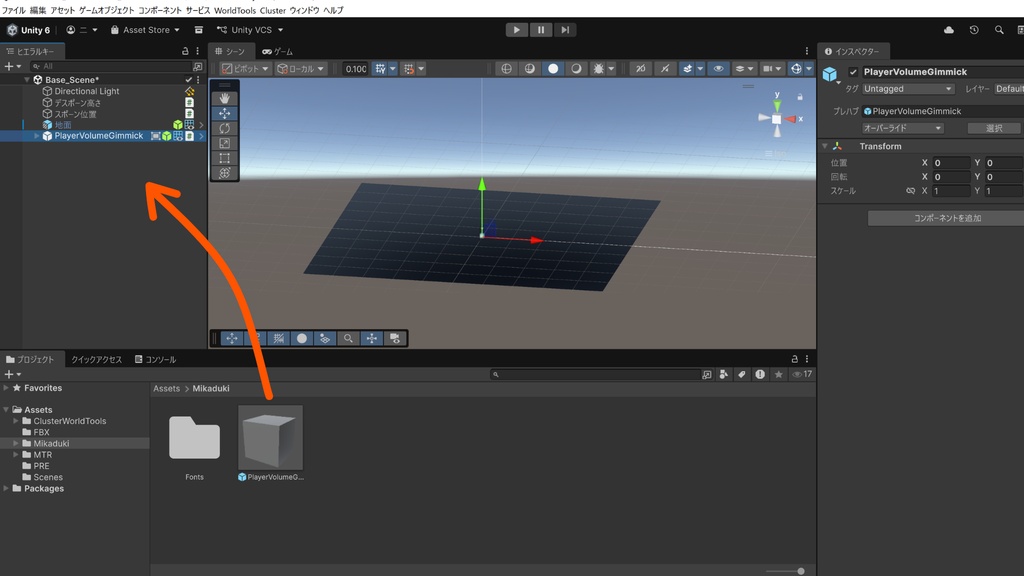Toggle grid snapping button
Screen dimensions: 1024x576
[380, 69]
